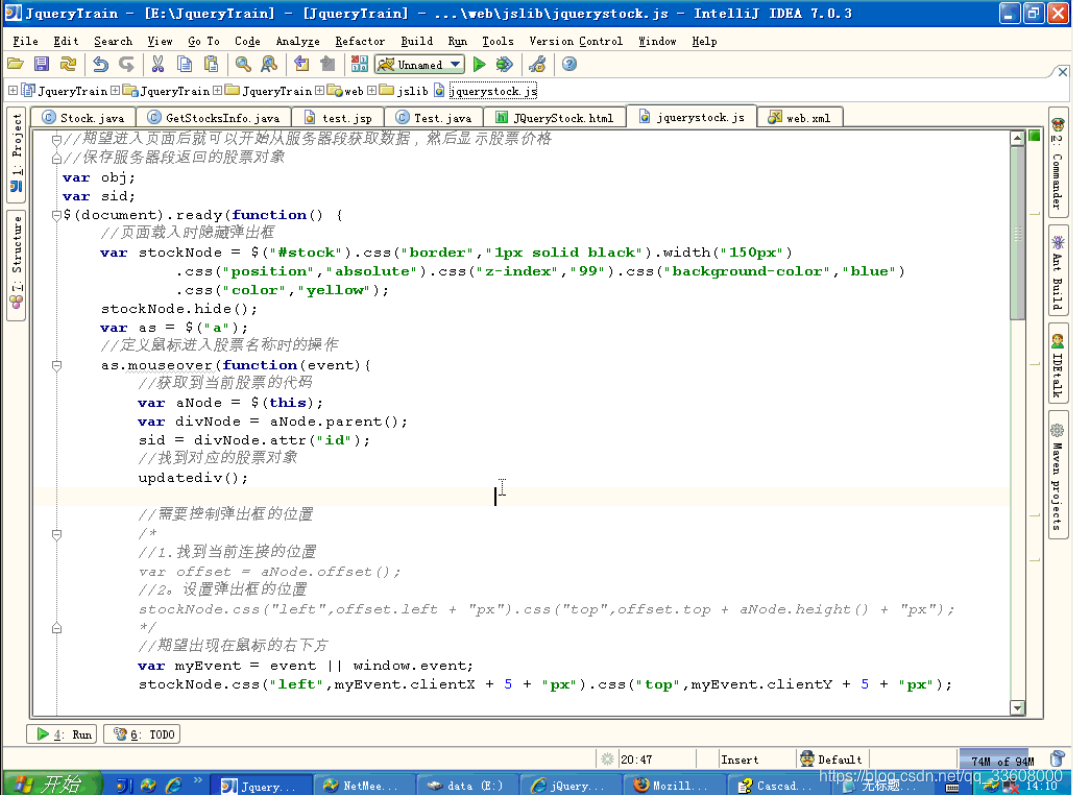1073x795 pixels.
Task: Click the Debug bug icon
Action: click(x=504, y=64)
